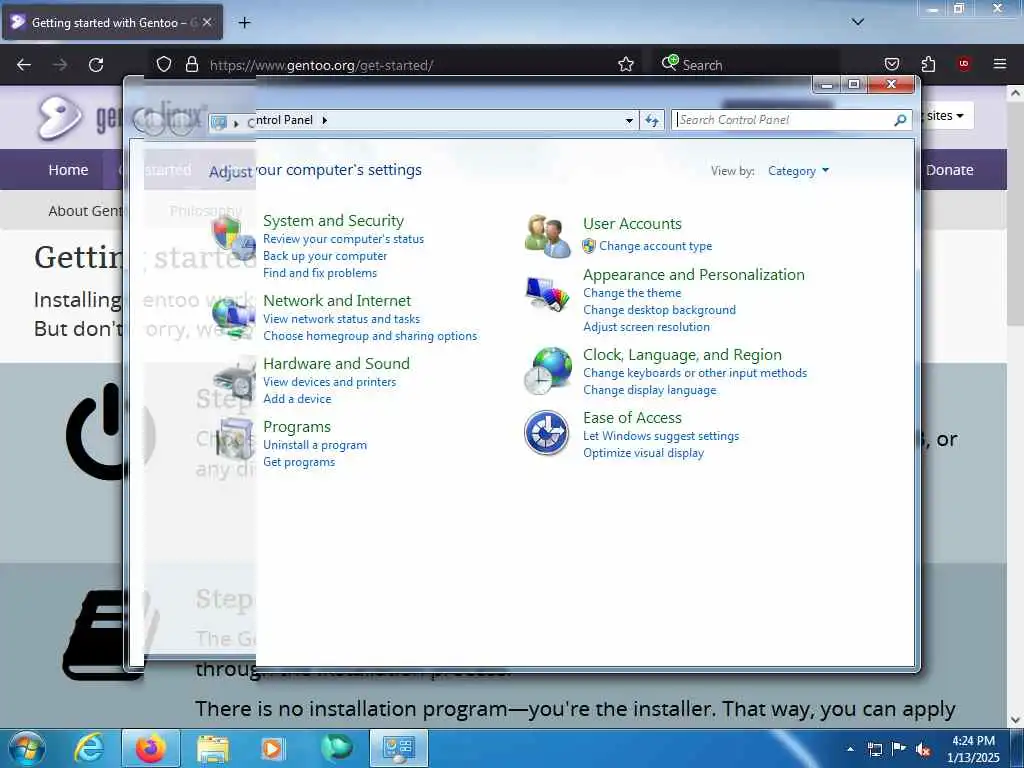Click Home in Gentoo navigation

[68, 170]
